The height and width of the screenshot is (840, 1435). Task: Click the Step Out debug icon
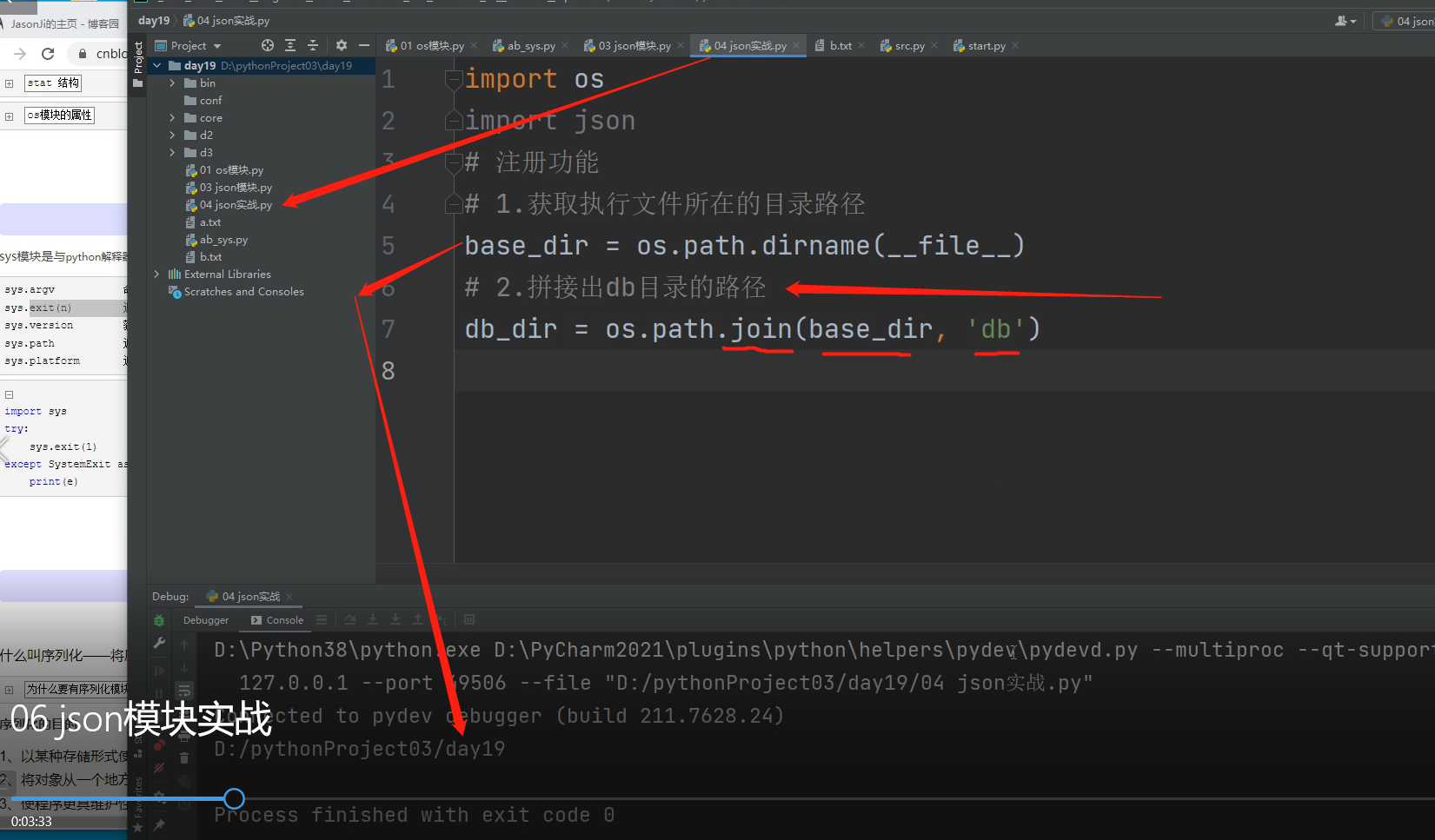pyautogui.click(x=418, y=619)
